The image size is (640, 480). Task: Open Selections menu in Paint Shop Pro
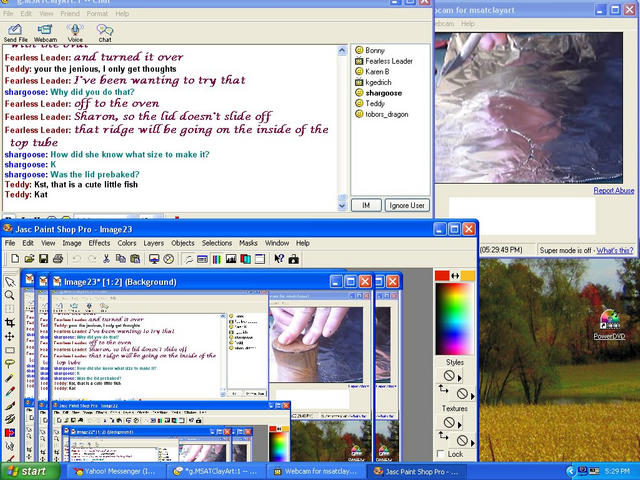[x=217, y=243]
